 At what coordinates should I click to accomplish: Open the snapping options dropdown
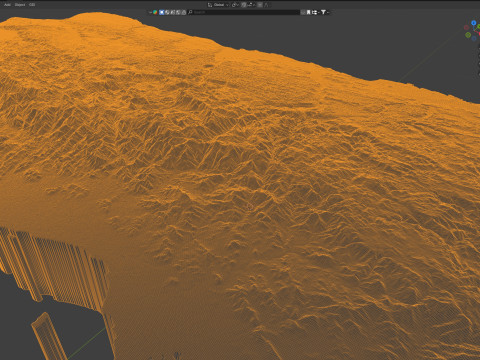pos(250,5)
